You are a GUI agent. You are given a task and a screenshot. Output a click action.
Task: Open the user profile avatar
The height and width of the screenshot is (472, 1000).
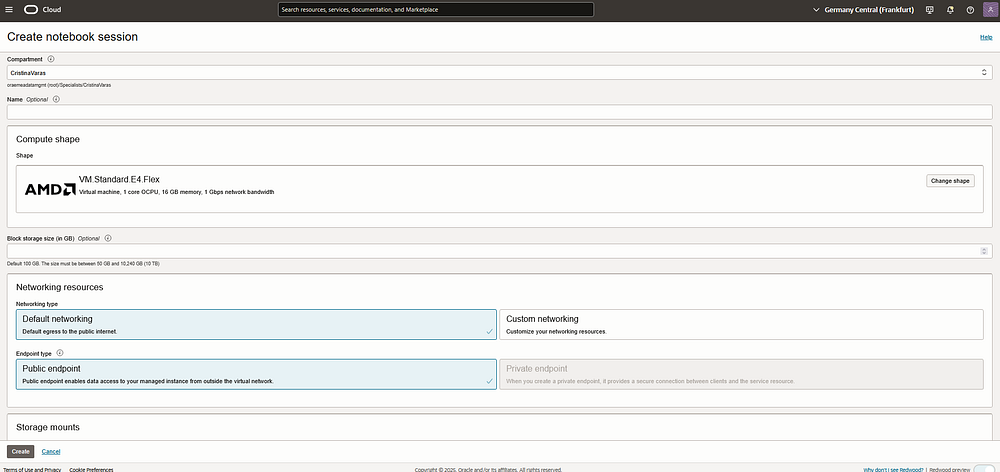point(990,10)
